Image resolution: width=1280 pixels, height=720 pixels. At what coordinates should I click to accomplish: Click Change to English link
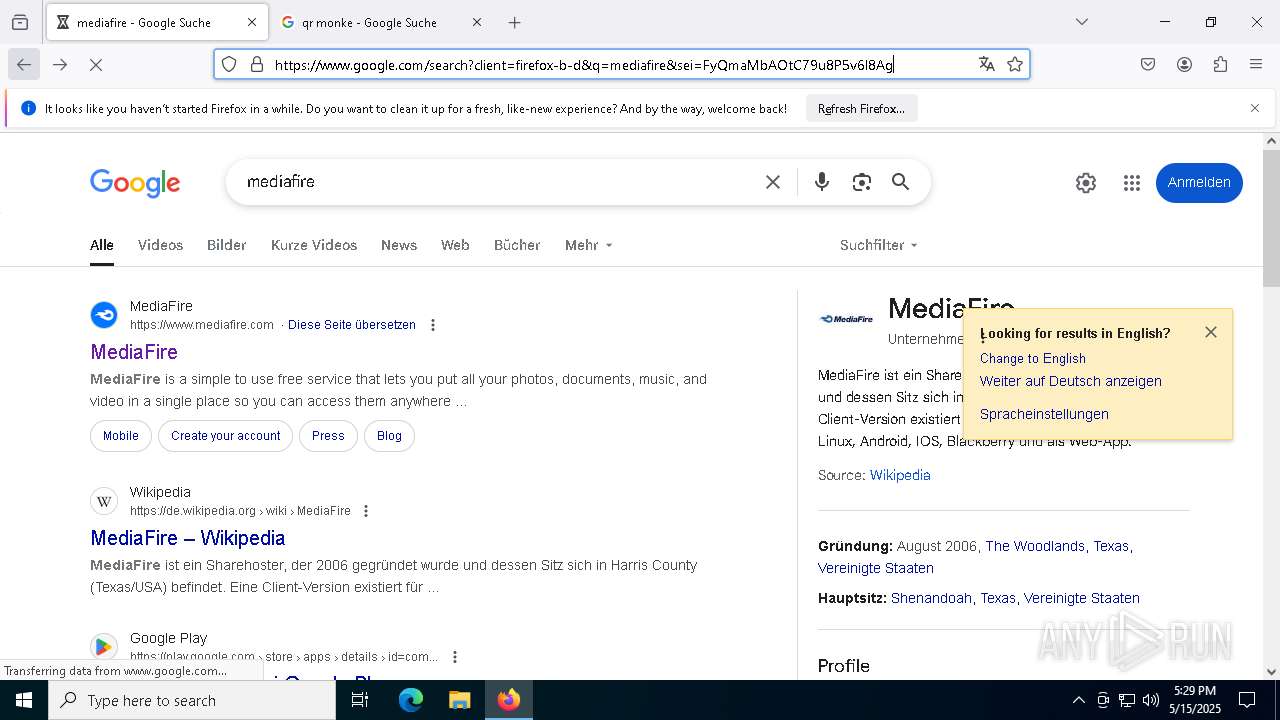click(x=1033, y=358)
